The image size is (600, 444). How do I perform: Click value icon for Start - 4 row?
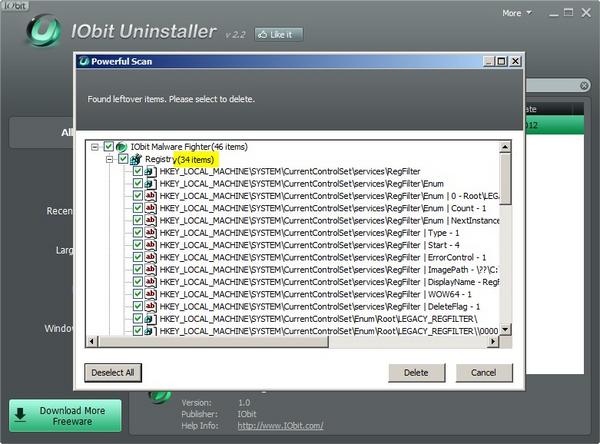150,245
